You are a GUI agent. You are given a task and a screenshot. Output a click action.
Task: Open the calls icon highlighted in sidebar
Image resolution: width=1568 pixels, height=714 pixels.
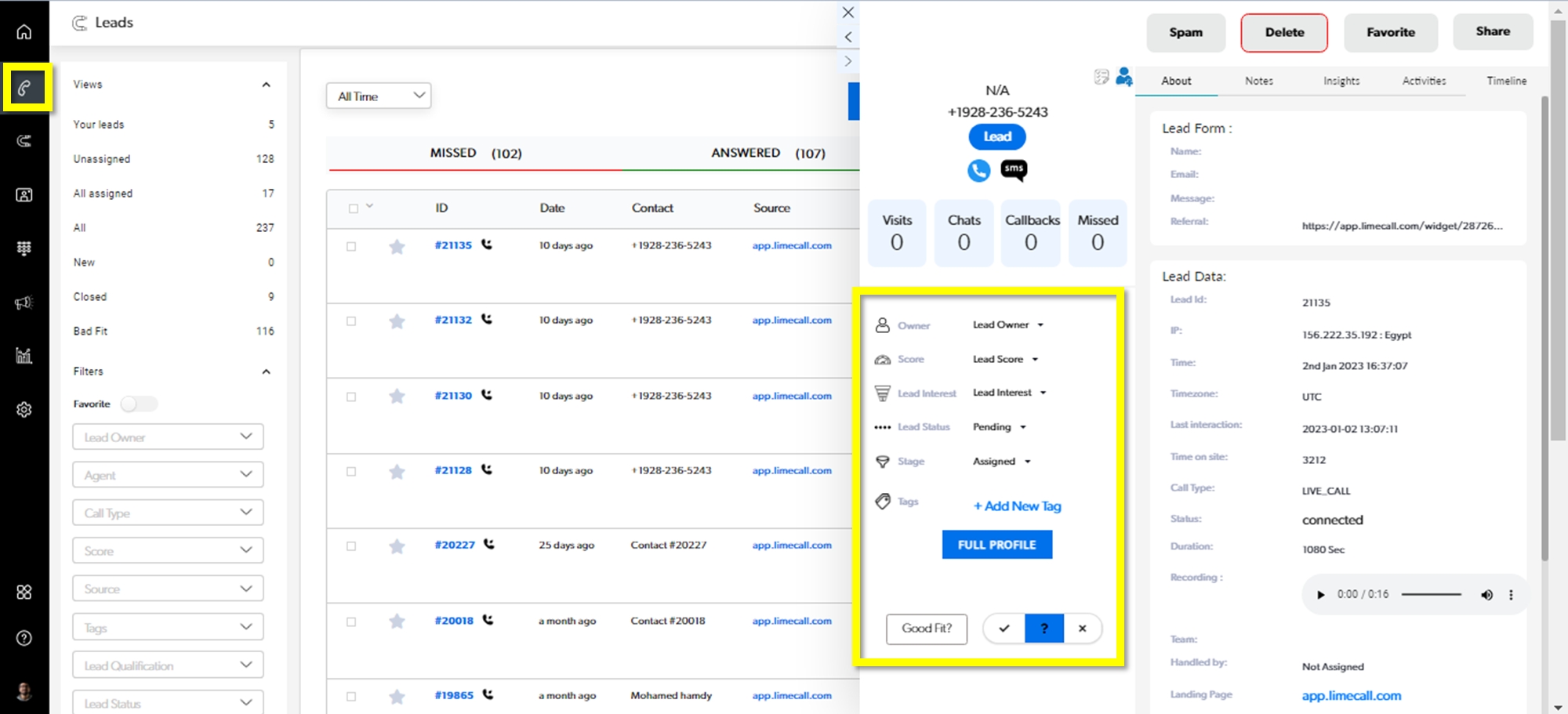tap(25, 87)
